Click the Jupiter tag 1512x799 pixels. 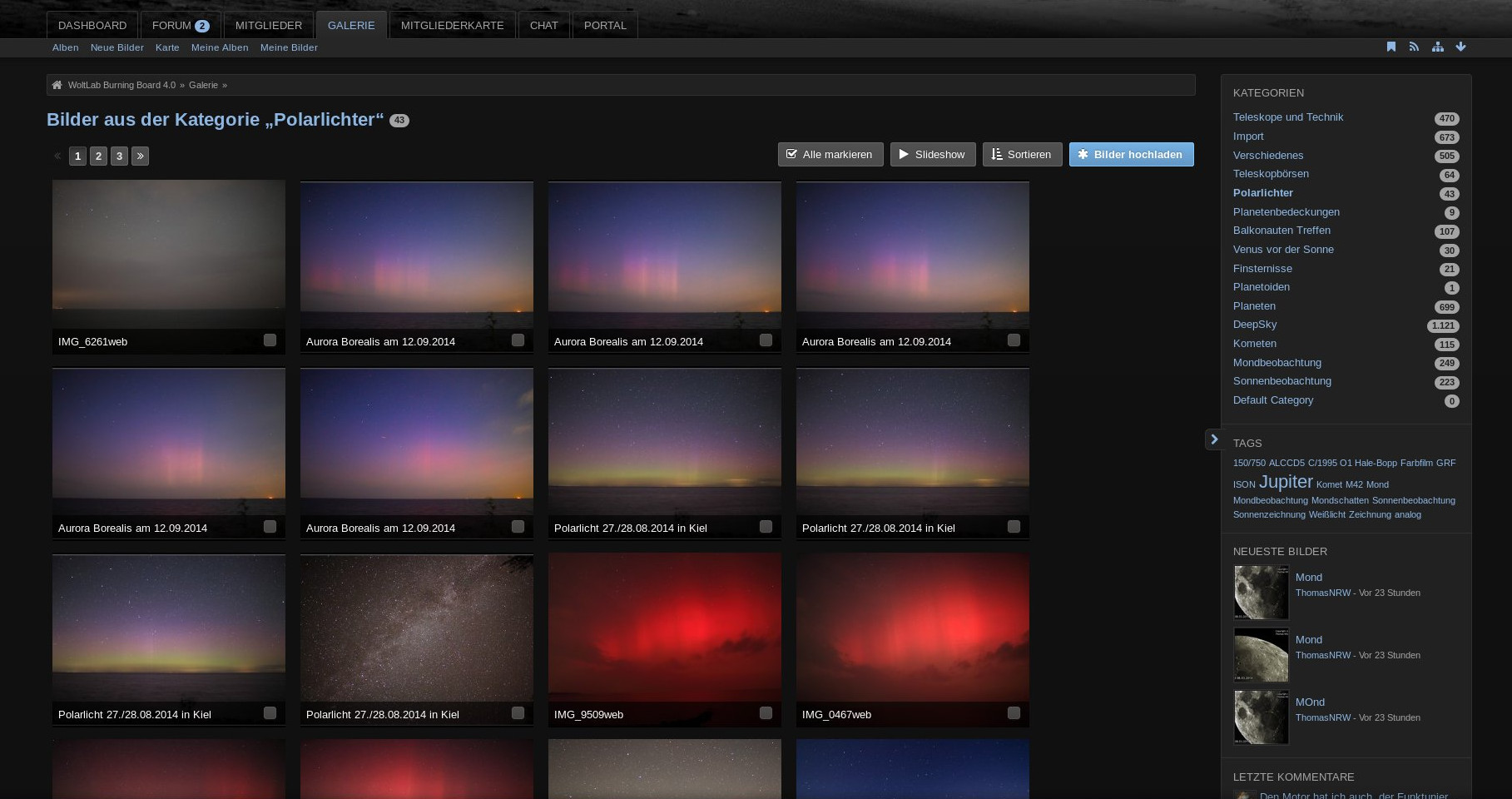(x=1285, y=482)
